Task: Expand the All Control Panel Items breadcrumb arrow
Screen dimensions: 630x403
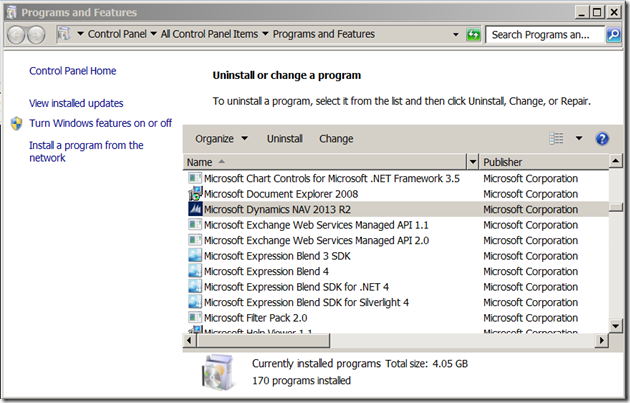Action: (265, 34)
